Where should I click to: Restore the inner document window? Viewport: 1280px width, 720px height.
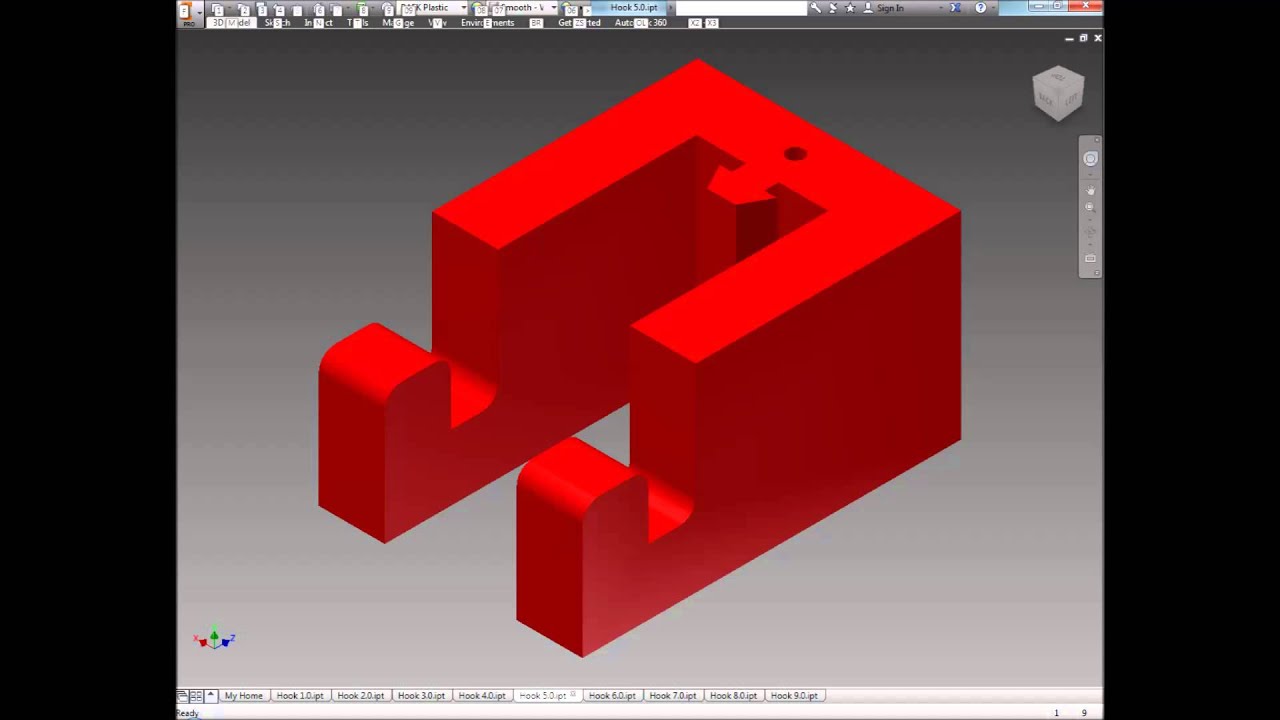(x=1083, y=38)
